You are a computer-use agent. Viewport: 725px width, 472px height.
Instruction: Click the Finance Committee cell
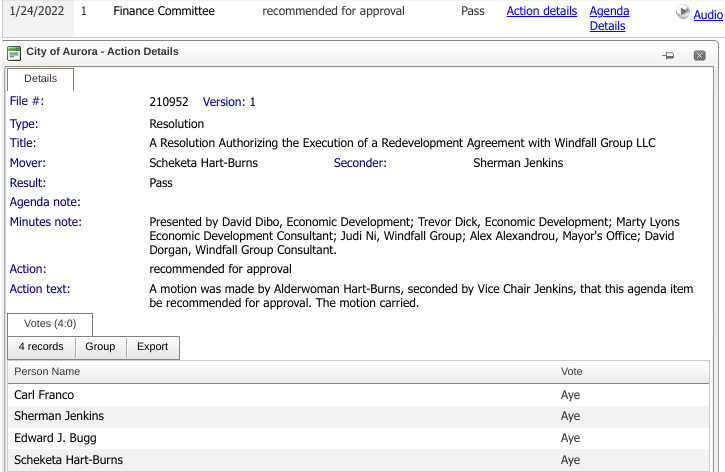tap(164, 11)
